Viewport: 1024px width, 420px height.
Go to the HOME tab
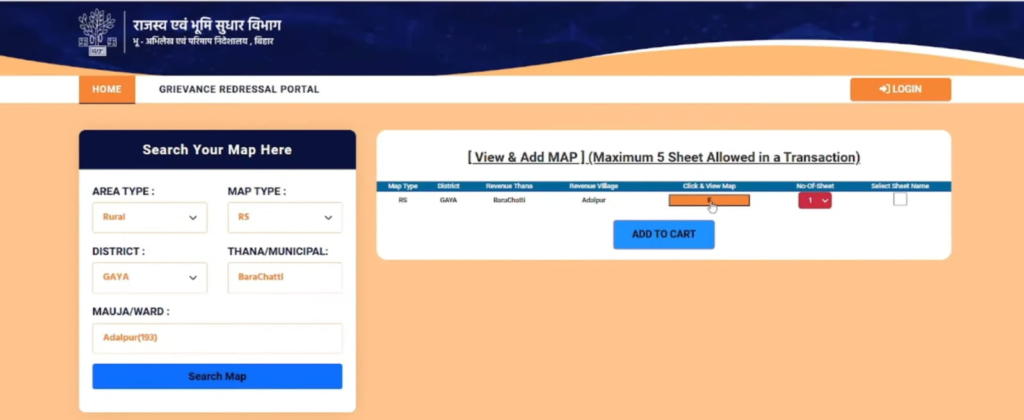106,89
